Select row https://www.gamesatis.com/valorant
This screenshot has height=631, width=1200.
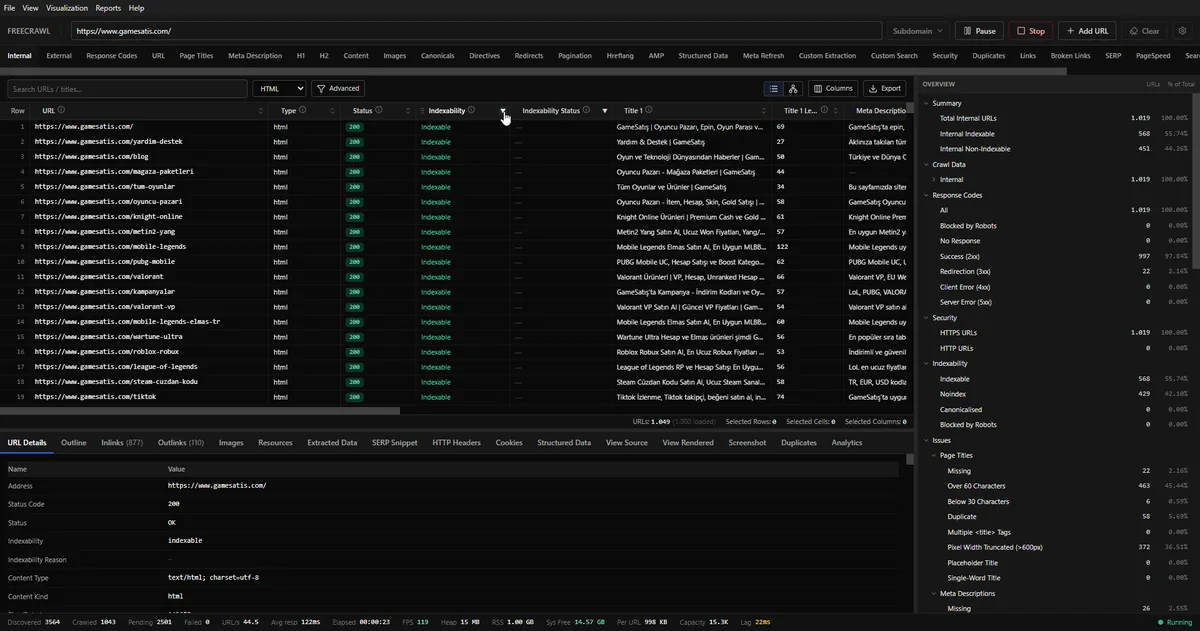(456, 276)
